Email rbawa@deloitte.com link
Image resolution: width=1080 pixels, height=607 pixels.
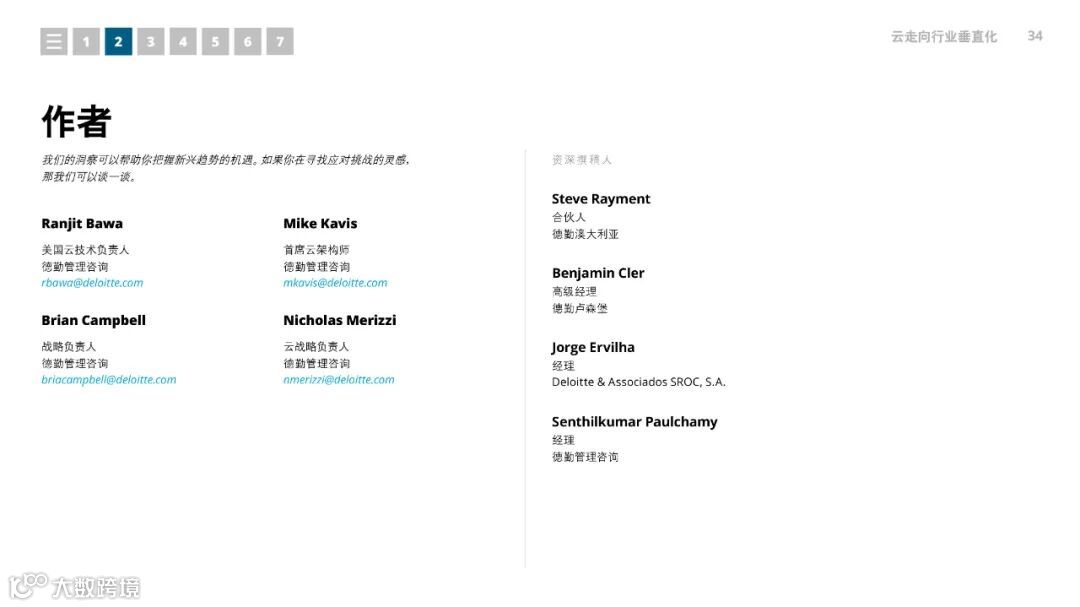click(x=92, y=282)
